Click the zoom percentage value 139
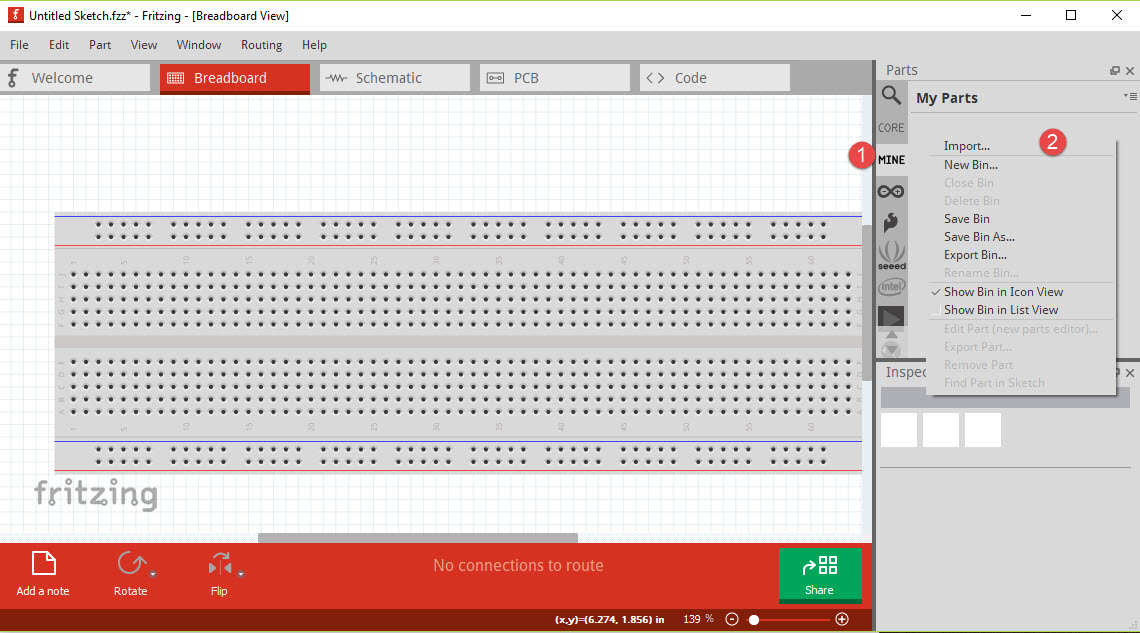Viewport: 1140px width, 633px height. tap(691, 619)
